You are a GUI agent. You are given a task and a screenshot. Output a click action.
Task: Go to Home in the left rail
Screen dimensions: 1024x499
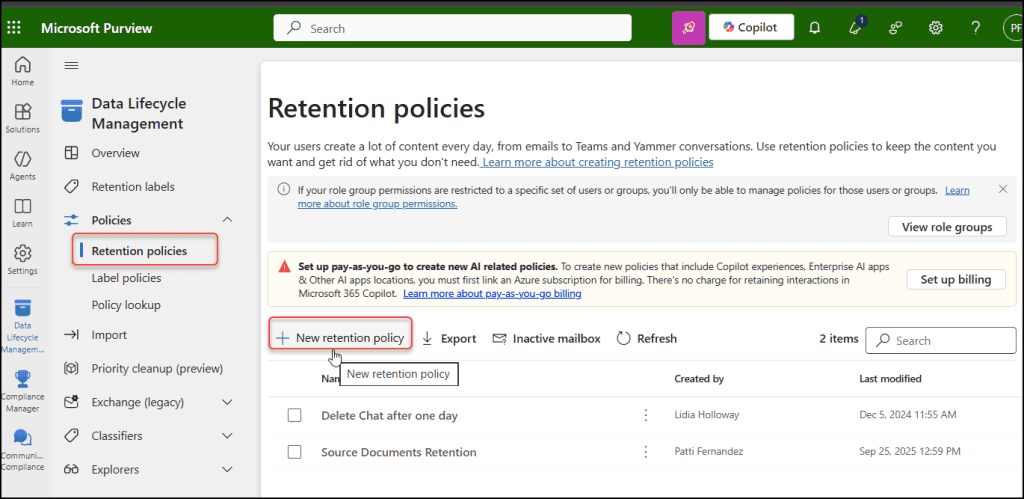(x=23, y=72)
